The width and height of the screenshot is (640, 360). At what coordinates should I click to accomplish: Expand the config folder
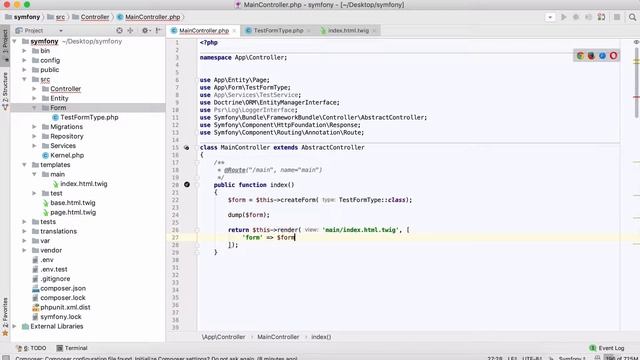[x=24, y=60]
